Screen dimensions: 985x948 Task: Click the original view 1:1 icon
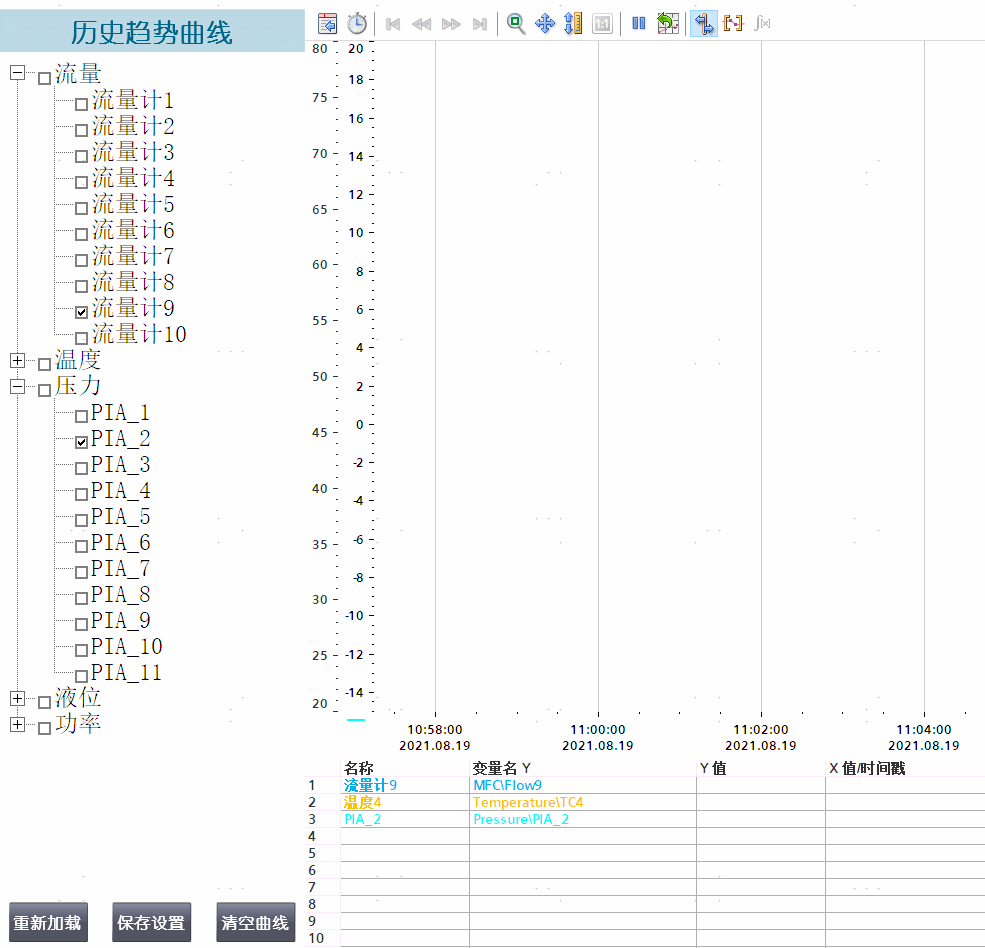[602, 24]
